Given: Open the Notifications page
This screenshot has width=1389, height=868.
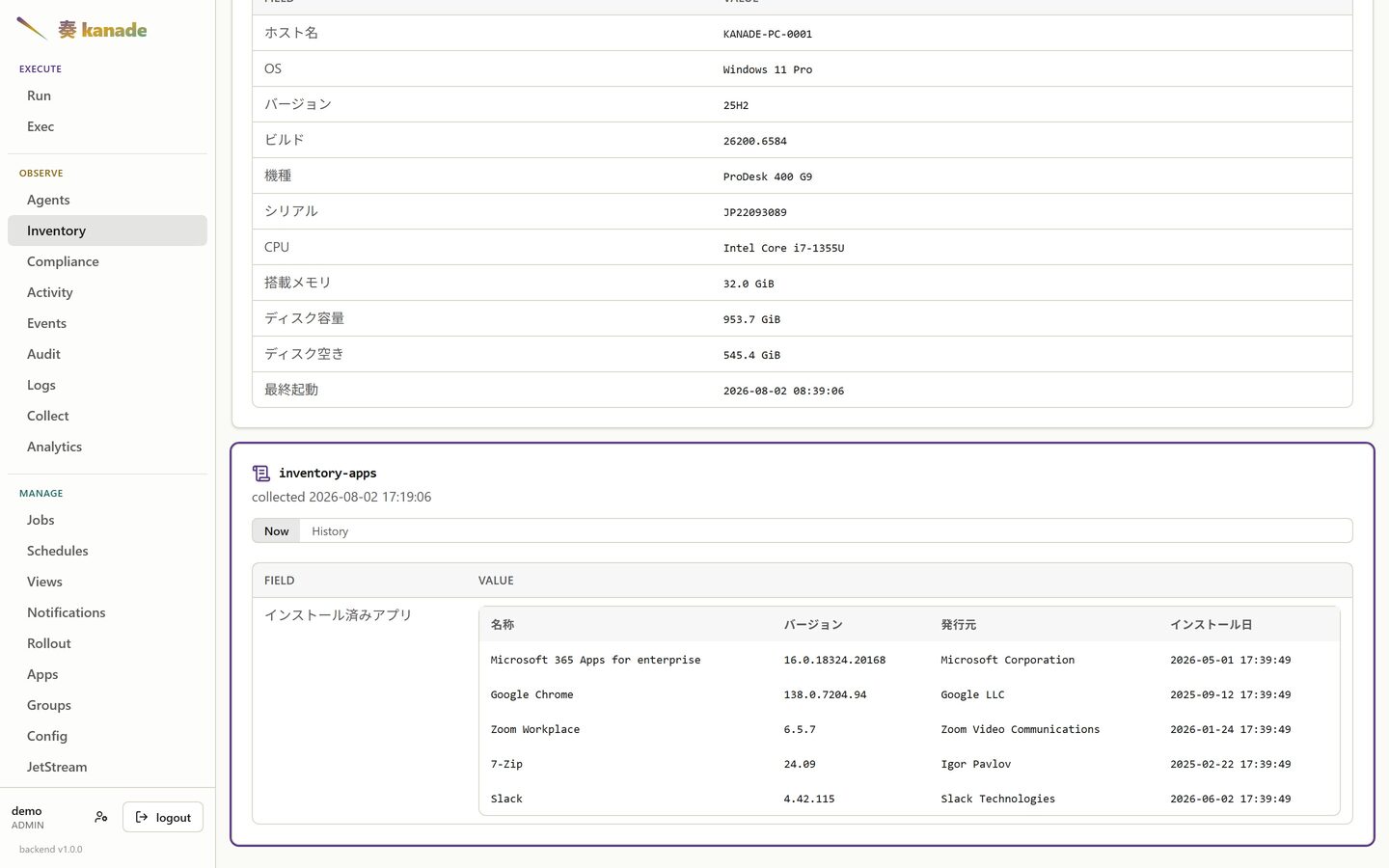Looking at the screenshot, I should 107,612.
